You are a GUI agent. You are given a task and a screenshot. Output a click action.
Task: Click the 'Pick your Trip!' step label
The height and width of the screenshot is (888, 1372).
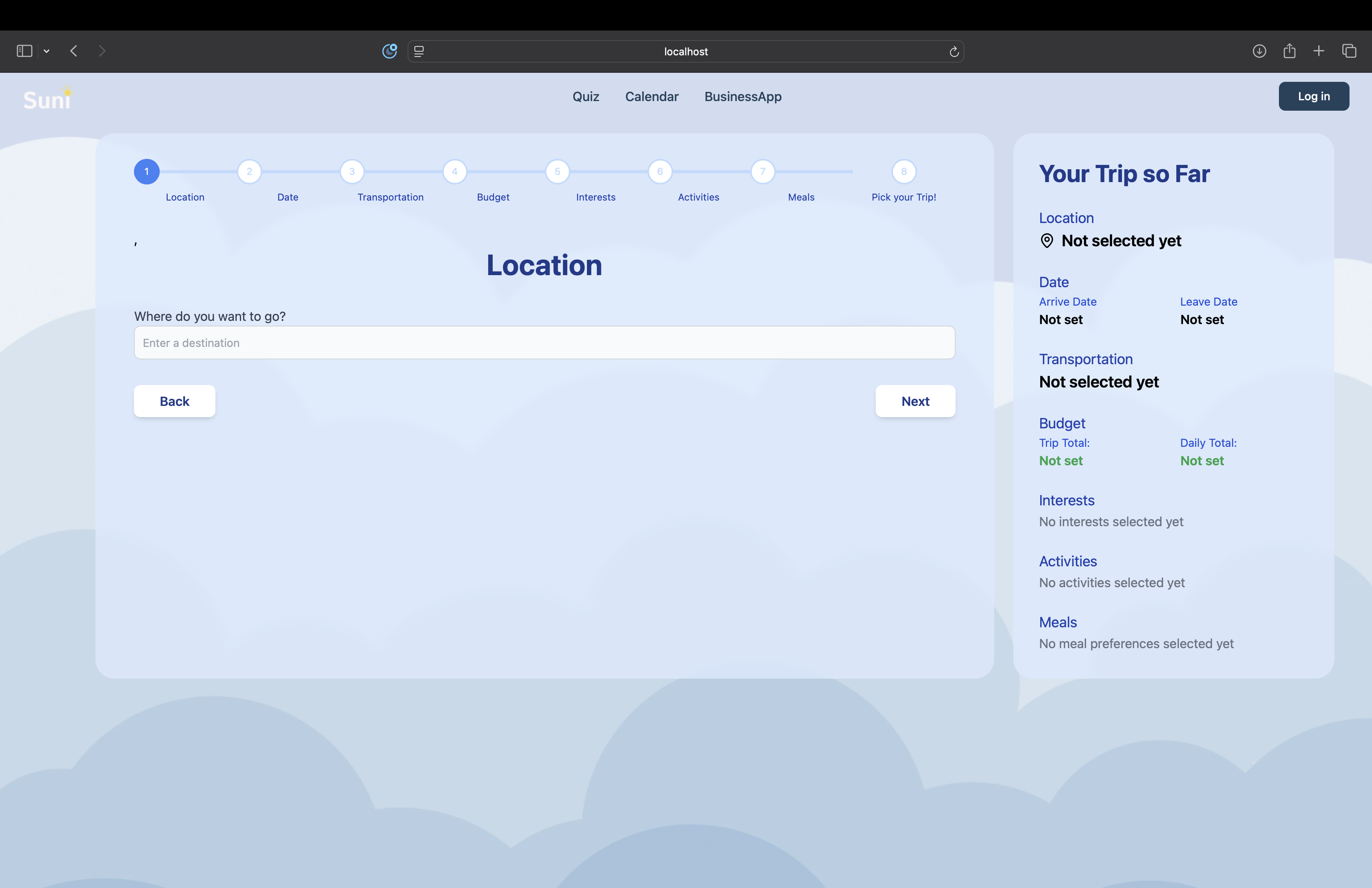[903, 197]
